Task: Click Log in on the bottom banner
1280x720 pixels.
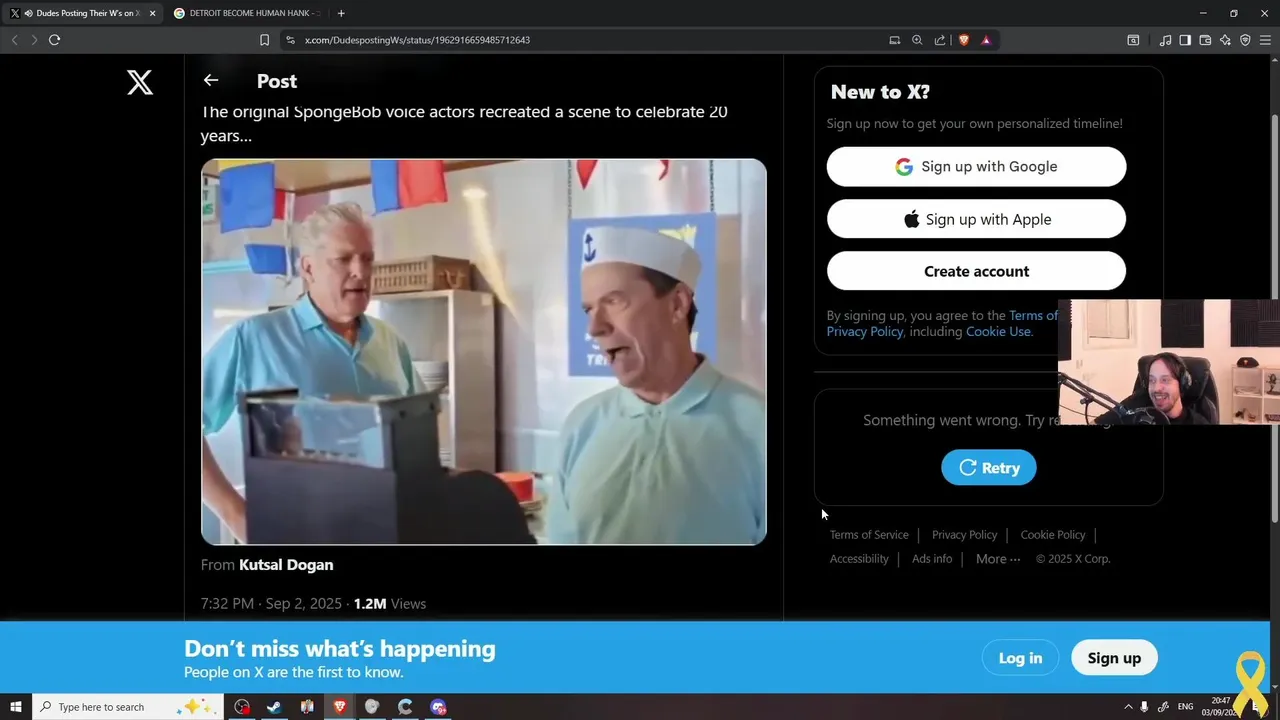Action: point(1020,658)
